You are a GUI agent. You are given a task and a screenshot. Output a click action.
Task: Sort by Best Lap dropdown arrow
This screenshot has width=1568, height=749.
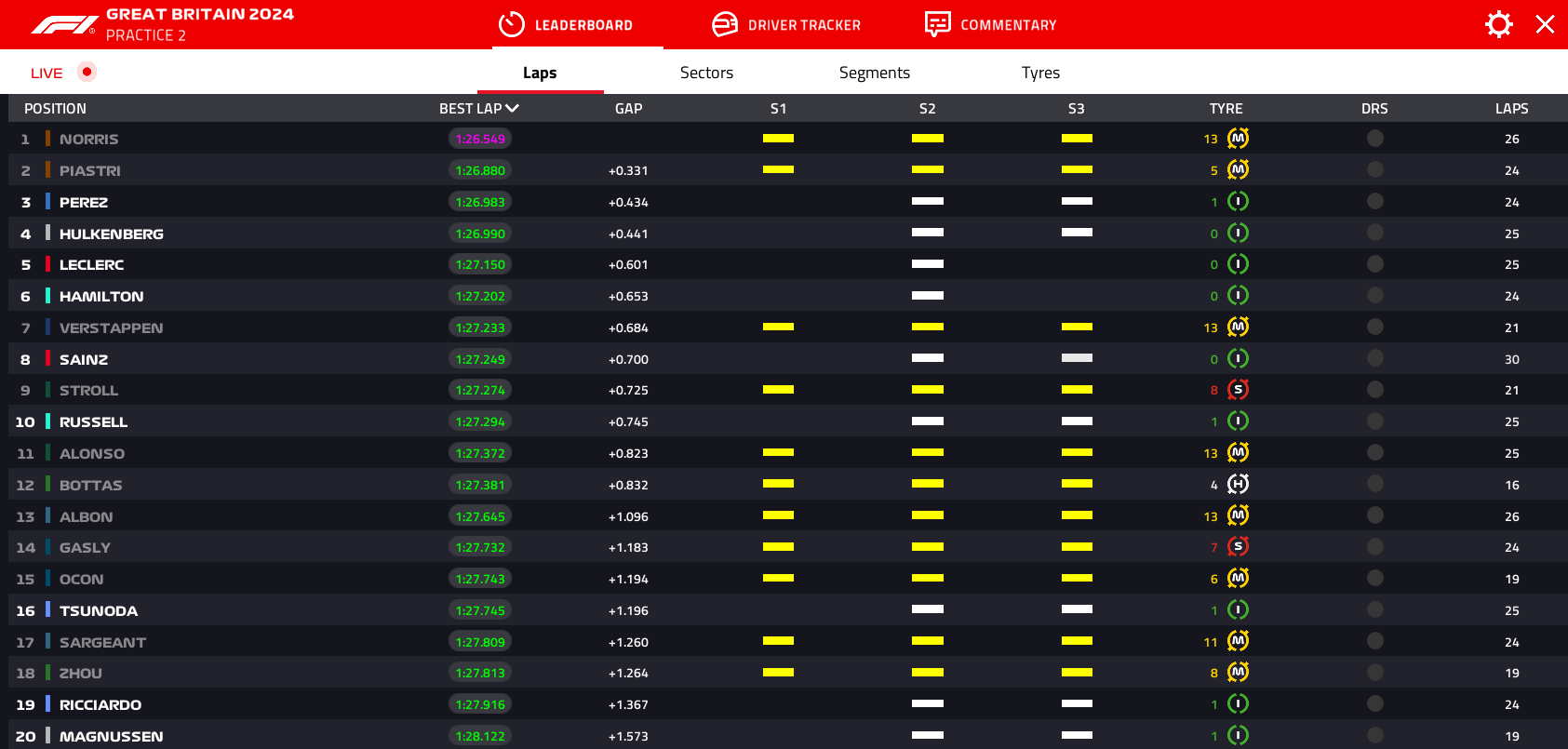(x=512, y=108)
